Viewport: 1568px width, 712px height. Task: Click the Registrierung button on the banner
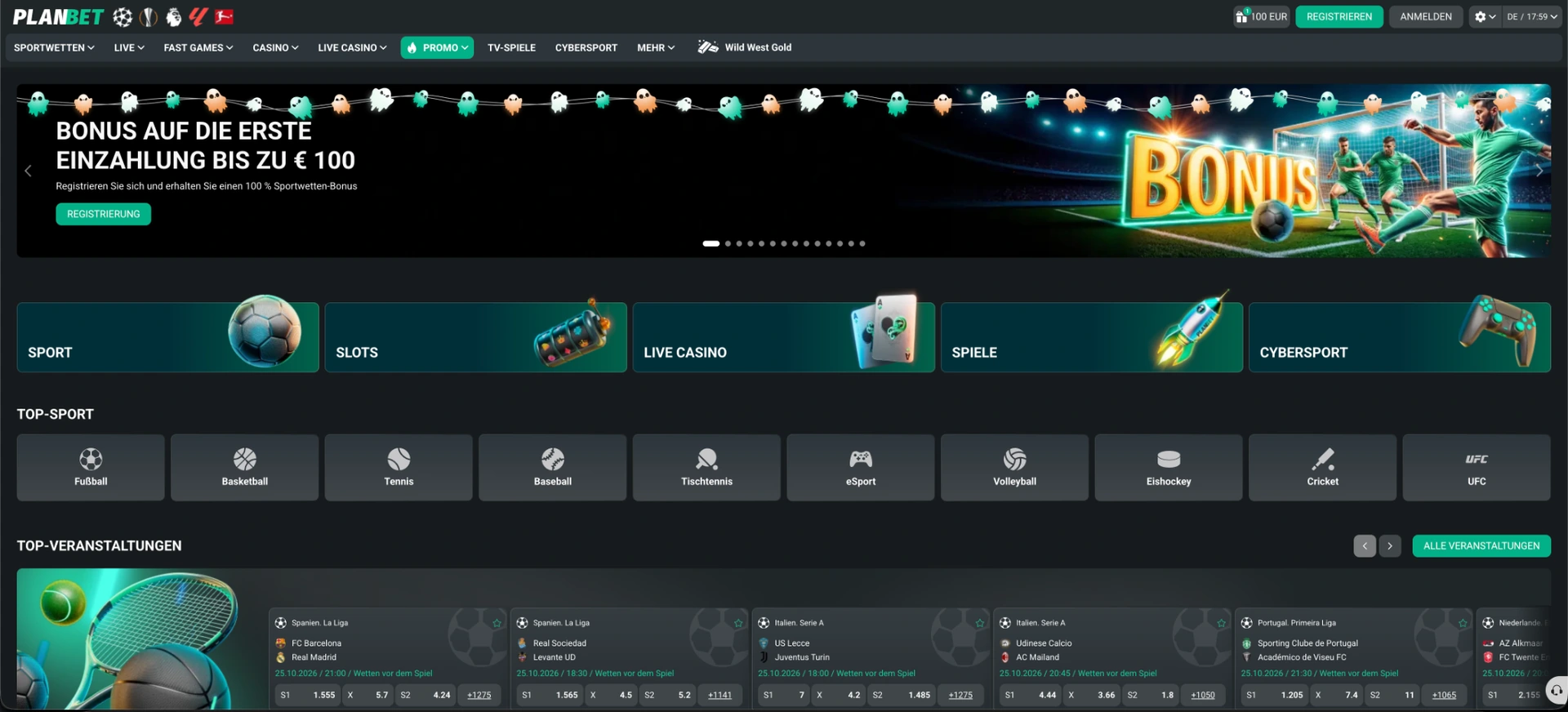tap(104, 214)
